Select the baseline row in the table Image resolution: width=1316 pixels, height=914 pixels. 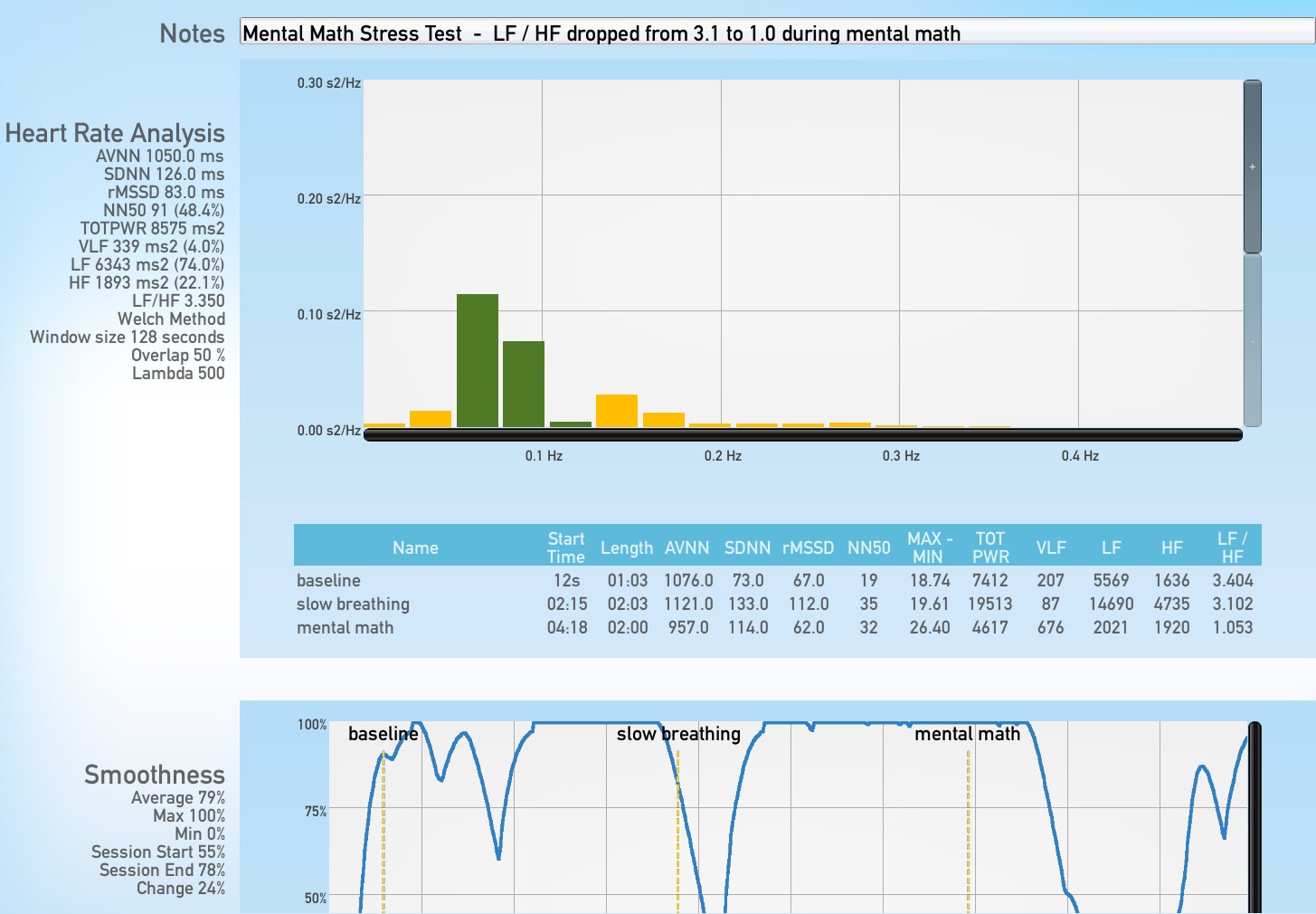coord(776,580)
